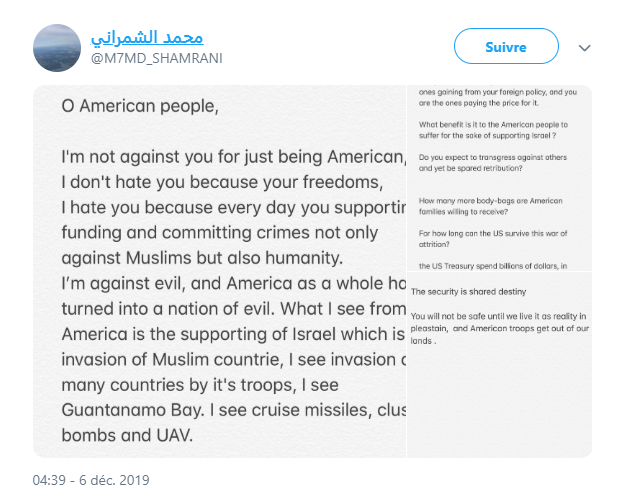Open the tweet options chevron menu
618x491 pixels.
pyautogui.click(x=586, y=47)
